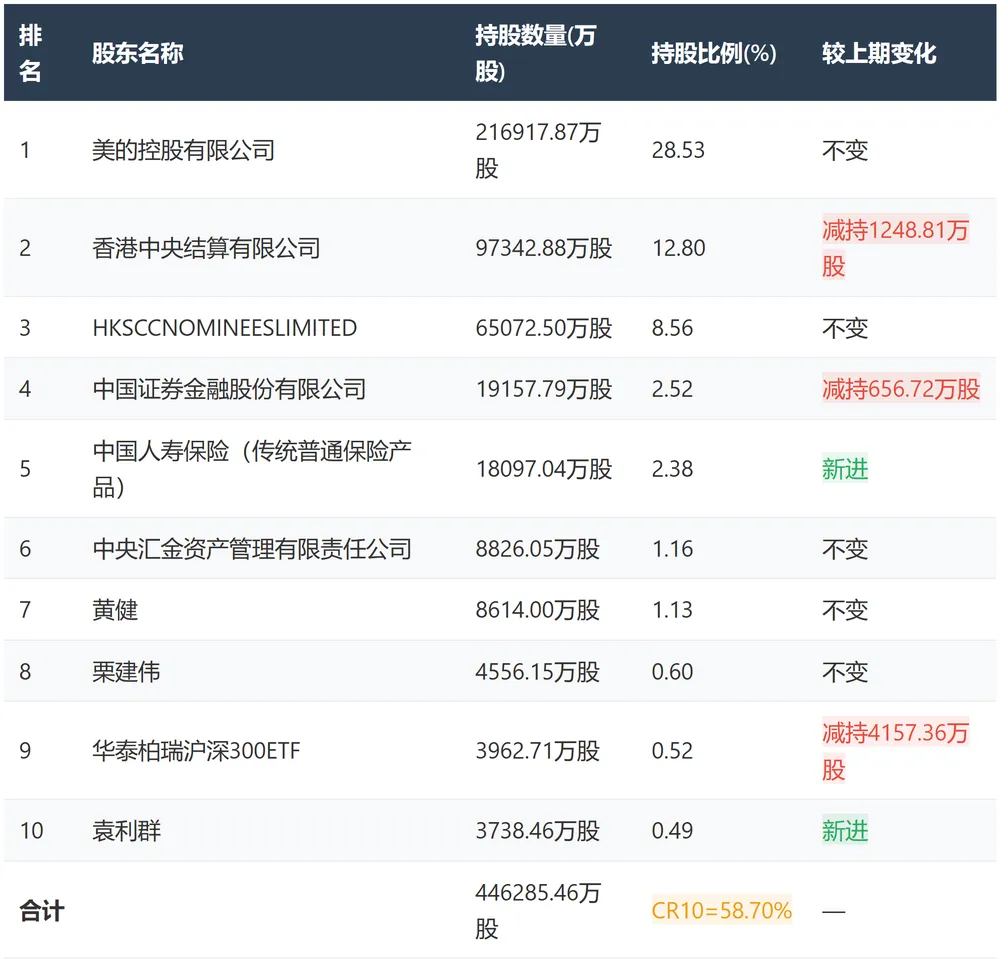The height and width of the screenshot is (962, 1000).
Task: Select shareholder 中国证券金融股份有限公司
Action: pos(229,389)
